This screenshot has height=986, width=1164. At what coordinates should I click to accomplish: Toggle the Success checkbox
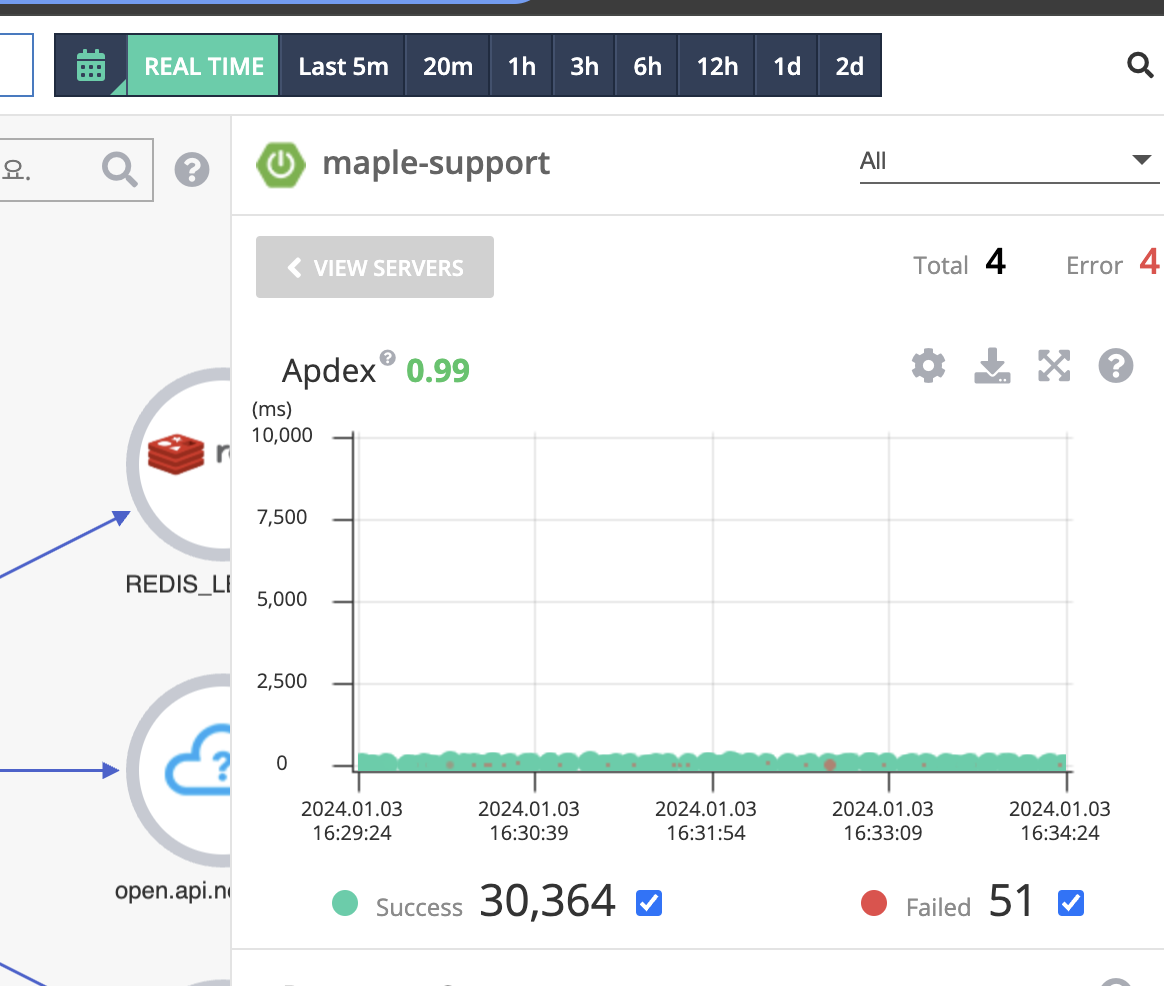point(649,903)
